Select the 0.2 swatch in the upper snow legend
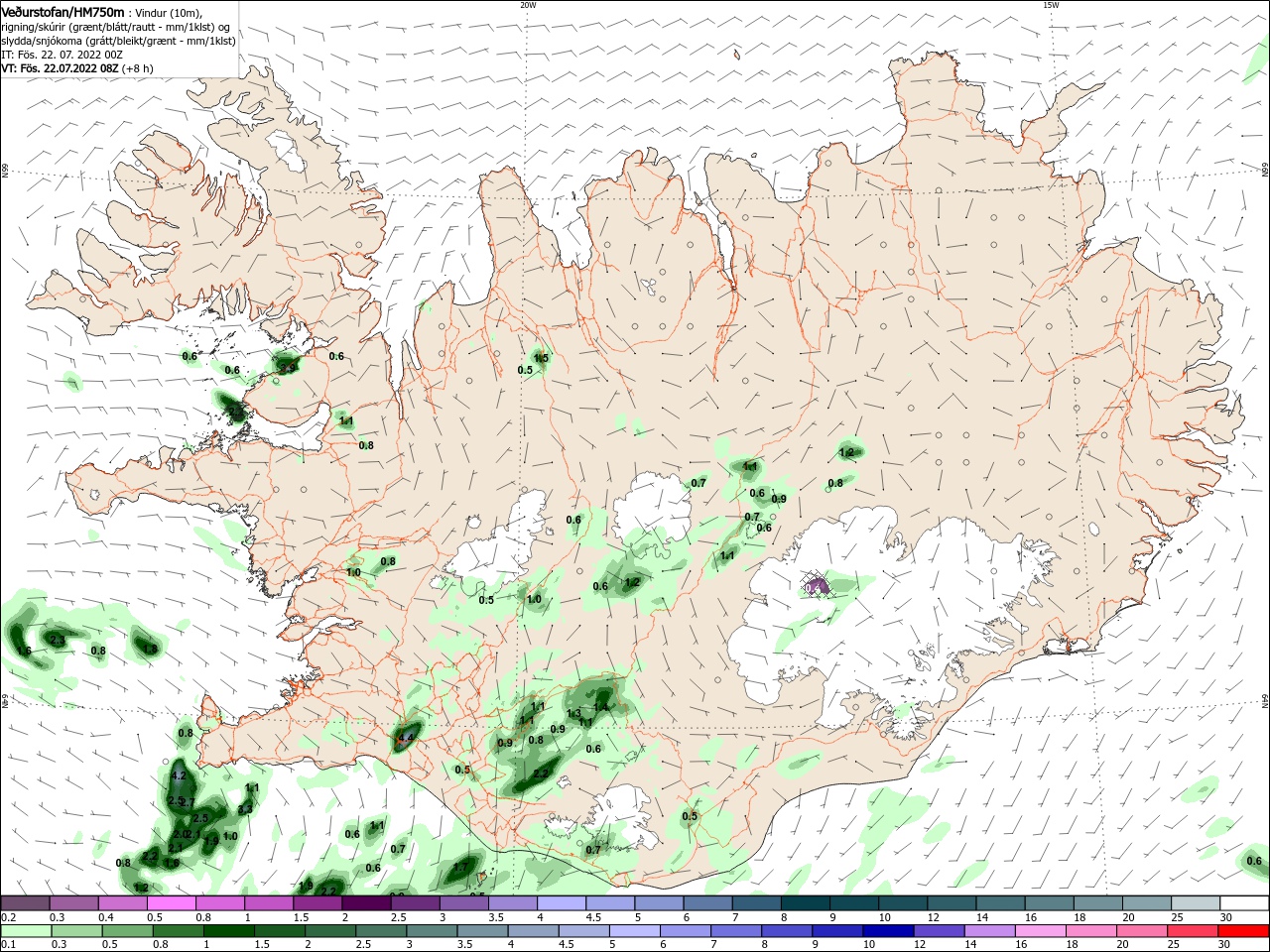The image size is (1270, 952). point(25,903)
